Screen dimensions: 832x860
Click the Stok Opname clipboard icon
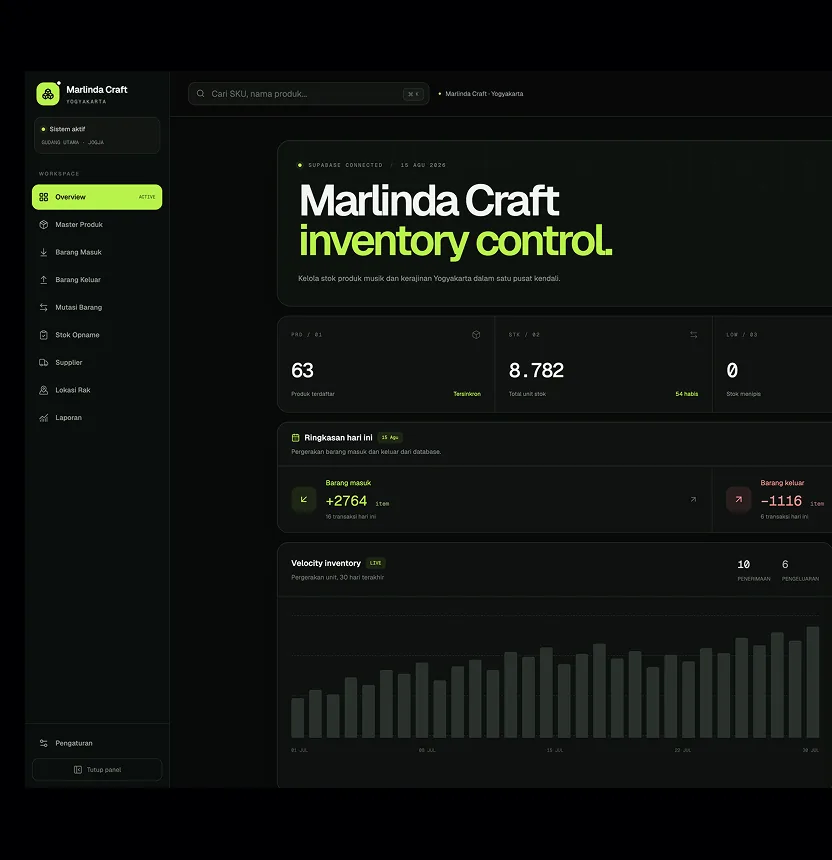[x=44, y=335]
